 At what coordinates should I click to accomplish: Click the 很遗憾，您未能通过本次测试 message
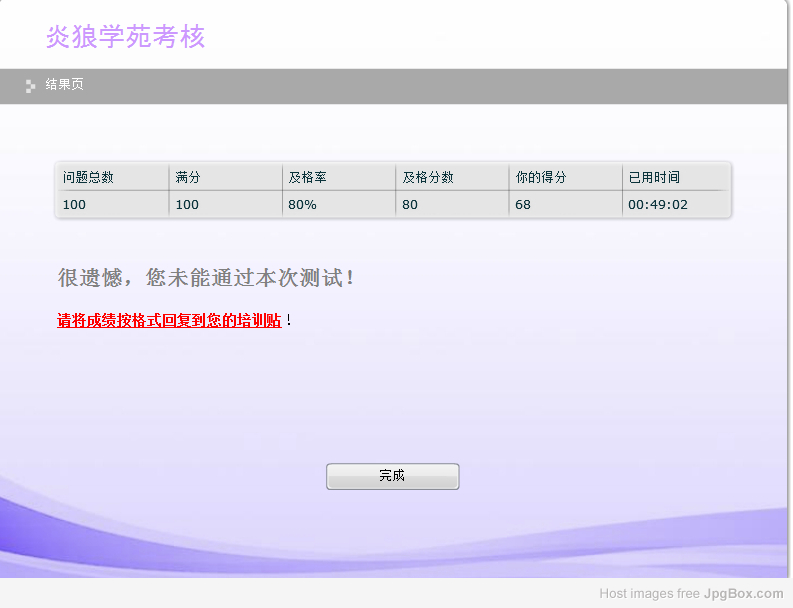tap(206, 278)
